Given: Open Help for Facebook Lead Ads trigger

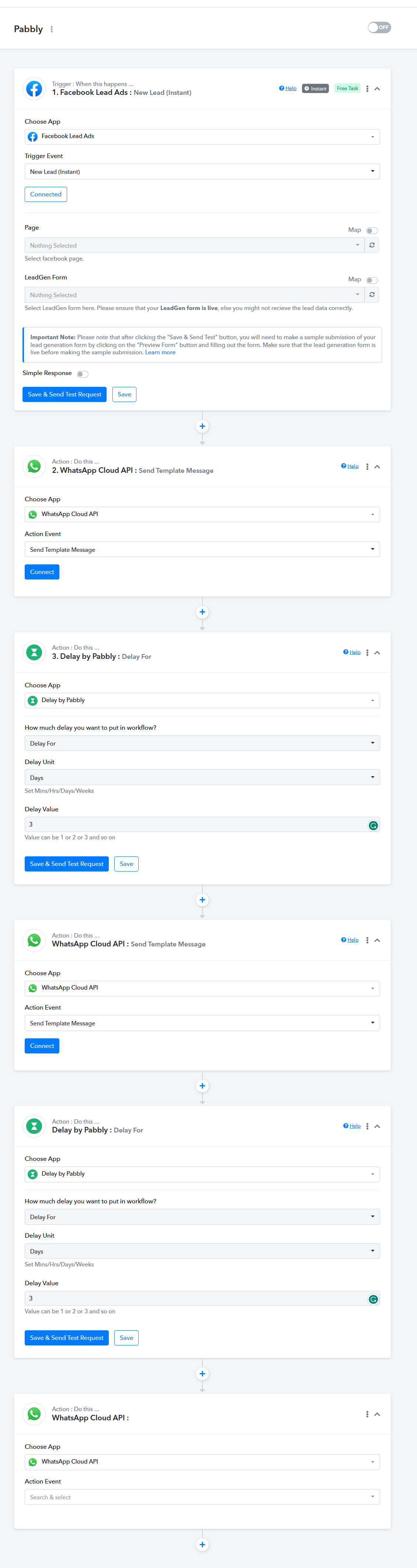Looking at the screenshot, I should (288, 89).
